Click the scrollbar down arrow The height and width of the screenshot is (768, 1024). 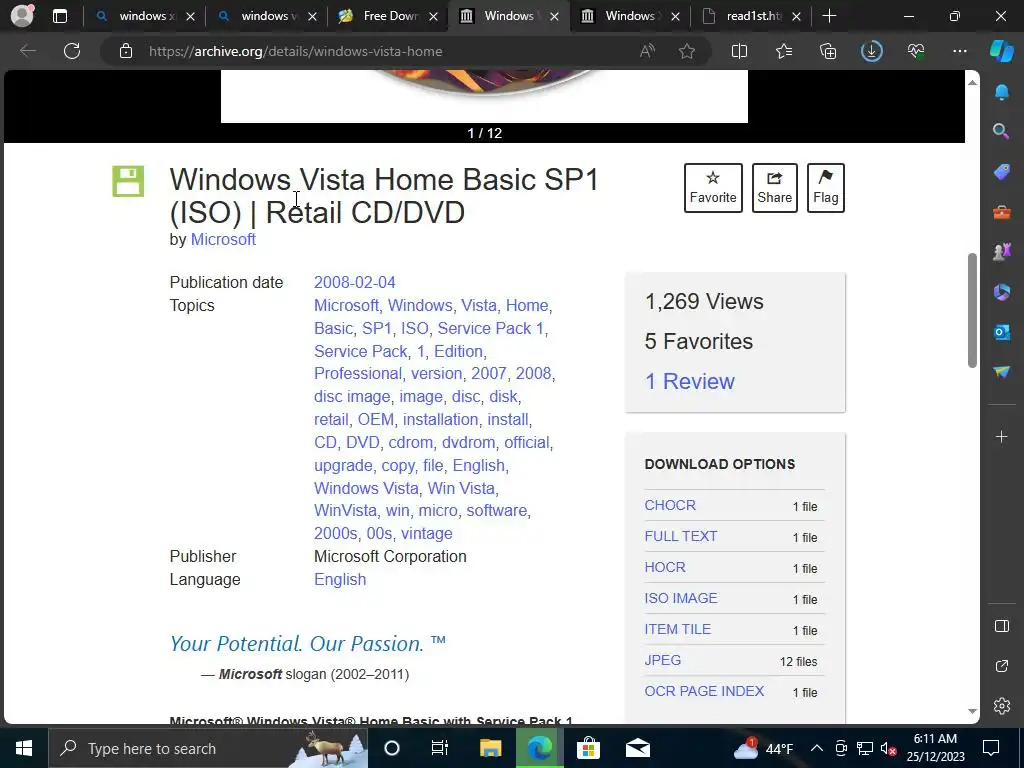pos(972,711)
